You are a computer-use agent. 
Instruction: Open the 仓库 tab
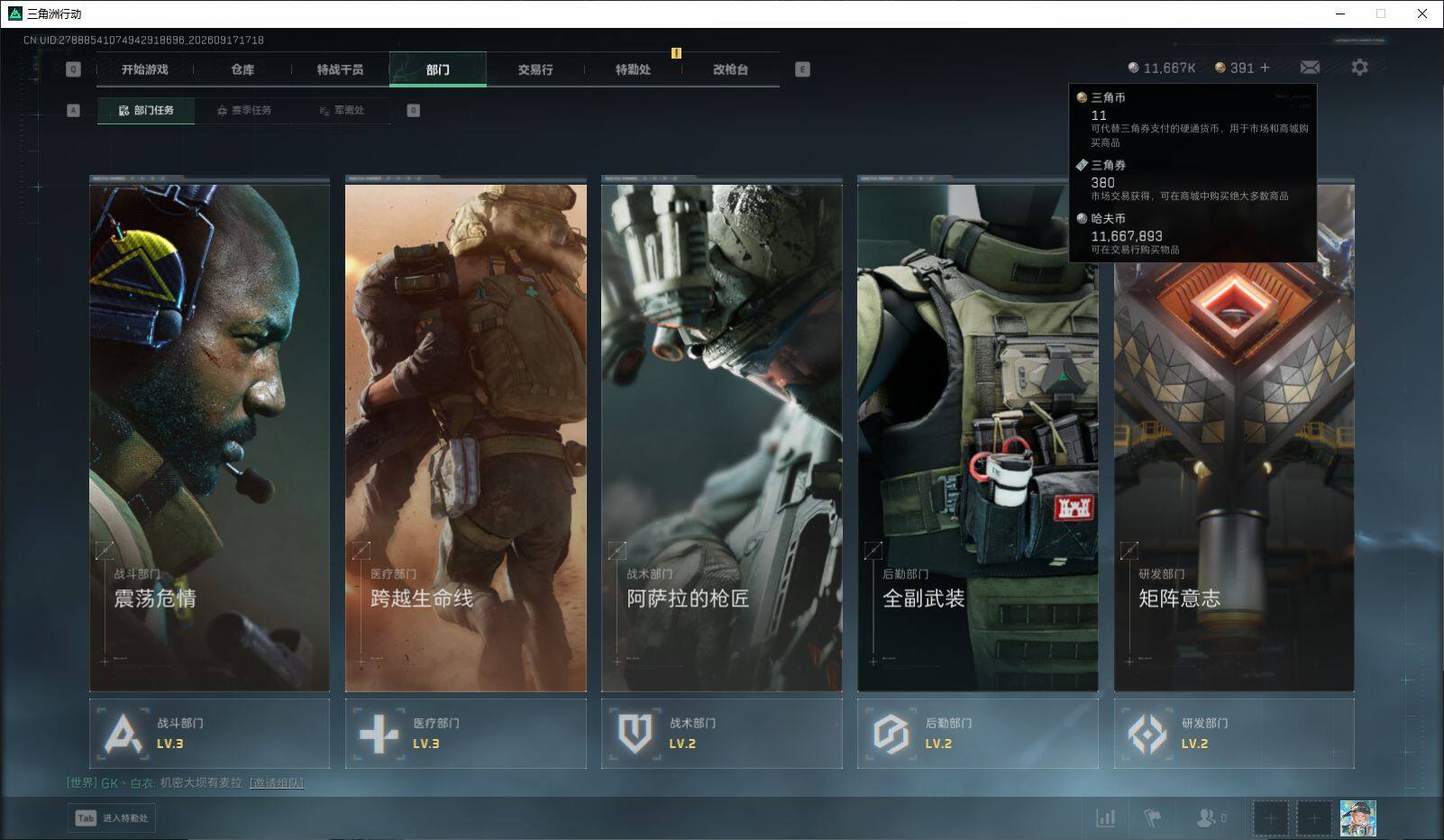(242, 69)
